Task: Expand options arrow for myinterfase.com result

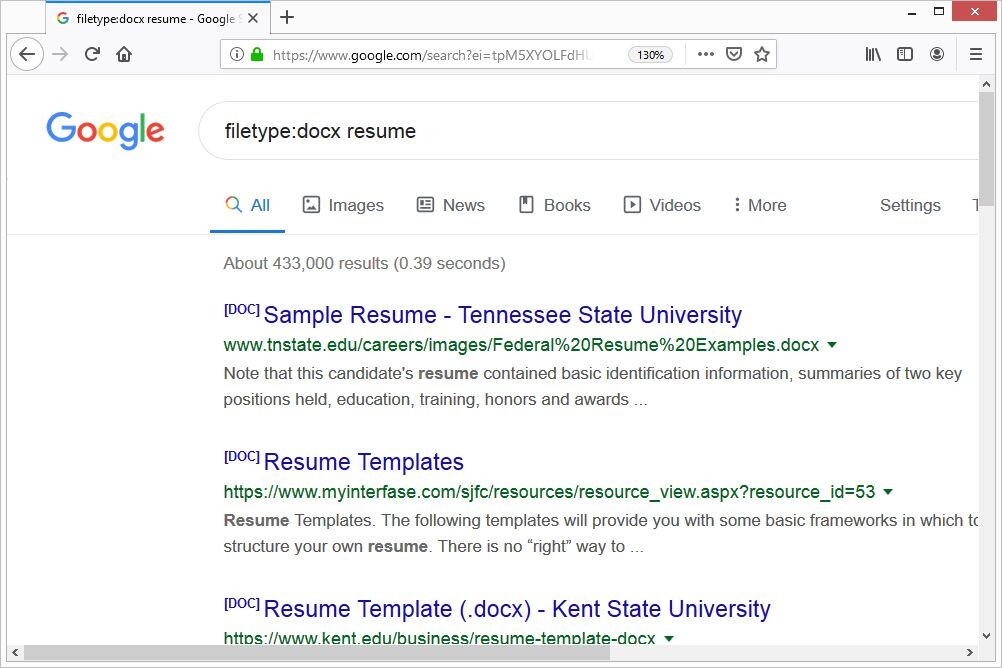Action: [888, 492]
